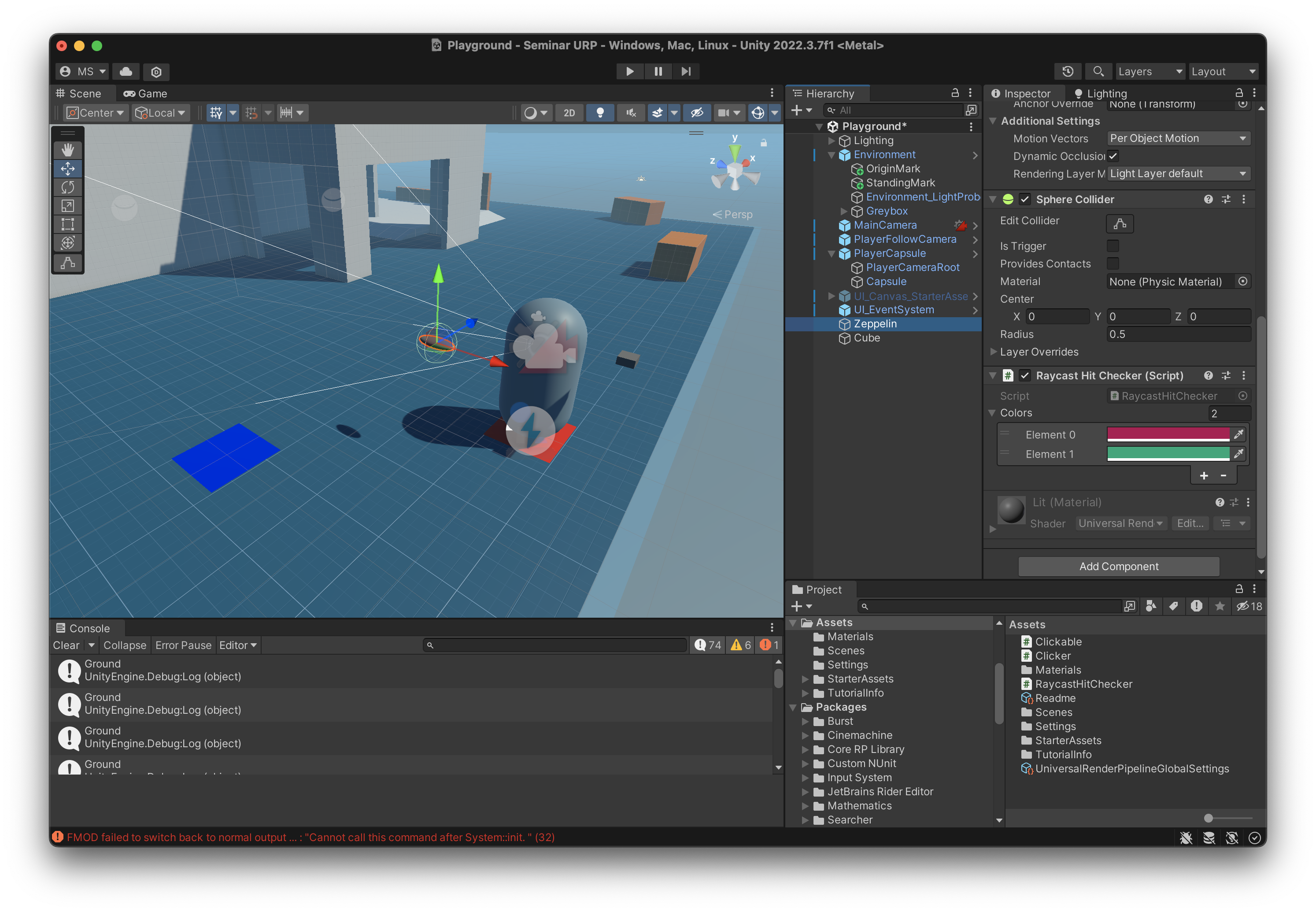This screenshot has width=1316, height=912.
Task: Click the Radius input field
Action: [x=1178, y=334]
